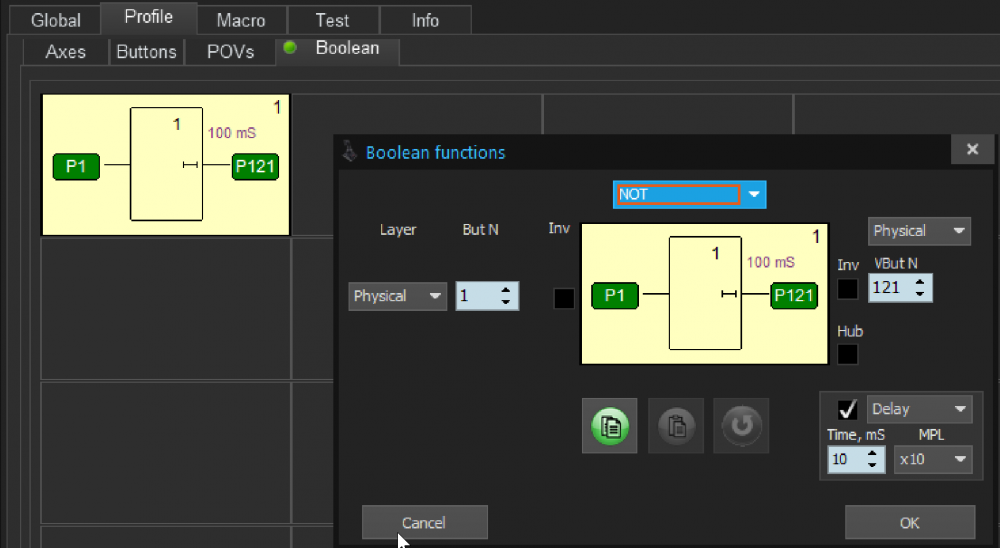Viewport: 1000px width, 548px height.
Task: Toggle the output Inv checkbox
Action: (x=848, y=289)
